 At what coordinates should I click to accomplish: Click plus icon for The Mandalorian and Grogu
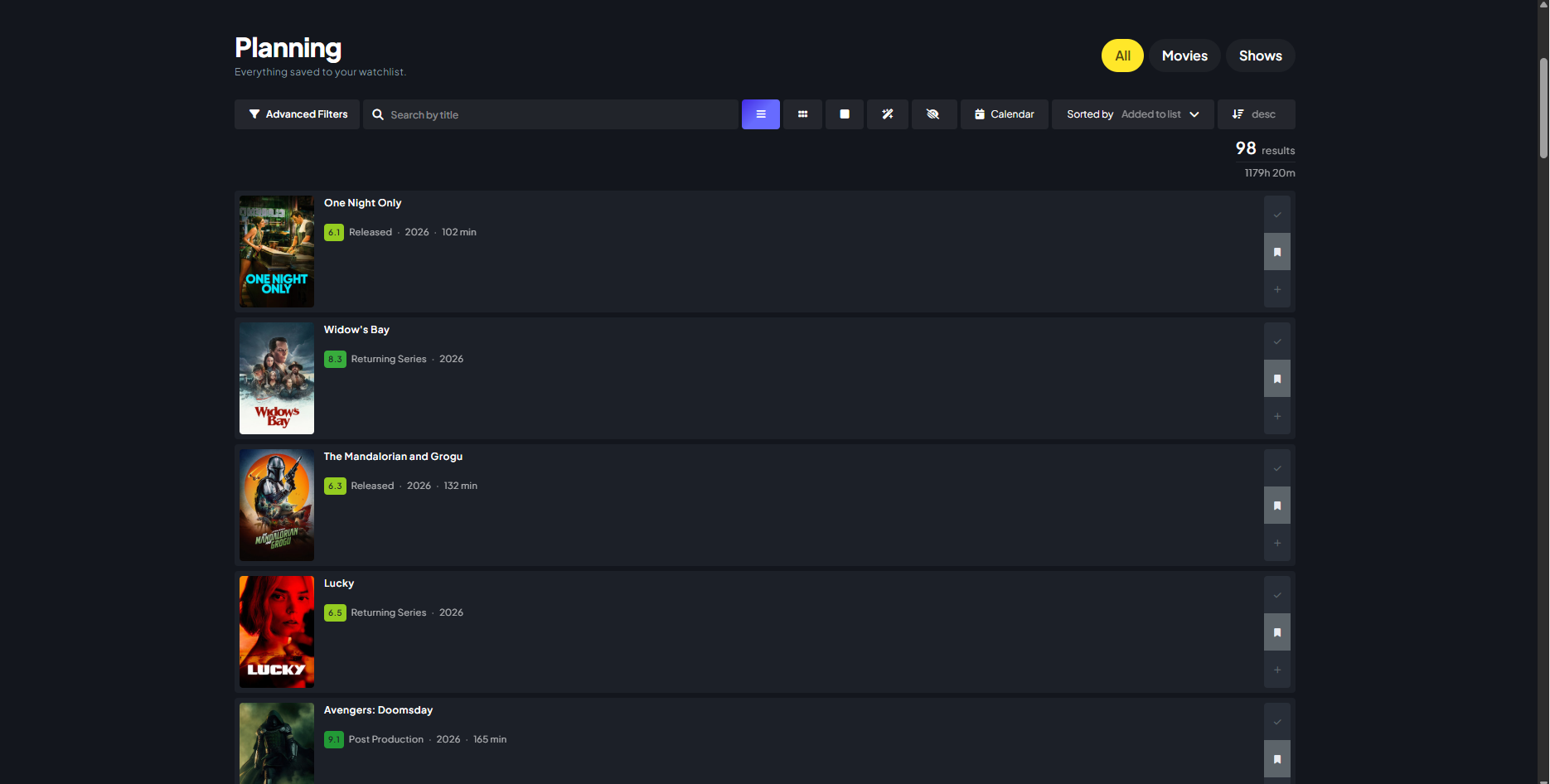[1277, 543]
